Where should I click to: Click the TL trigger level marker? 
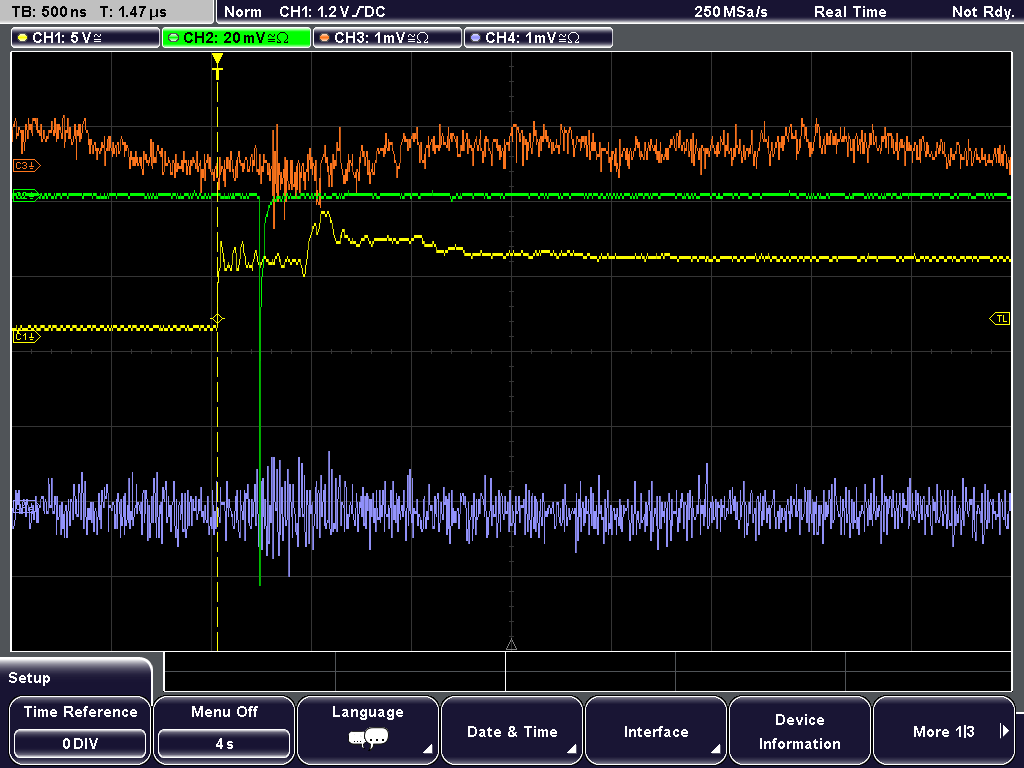(1000, 319)
